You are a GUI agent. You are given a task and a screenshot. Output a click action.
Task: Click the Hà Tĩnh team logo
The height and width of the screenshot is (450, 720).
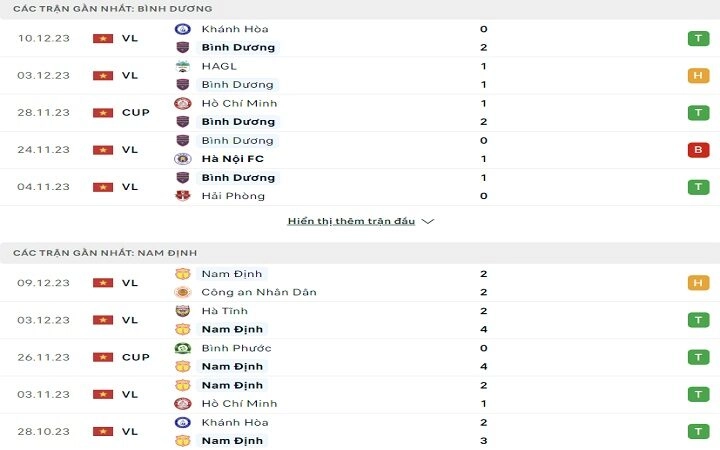click(183, 311)
